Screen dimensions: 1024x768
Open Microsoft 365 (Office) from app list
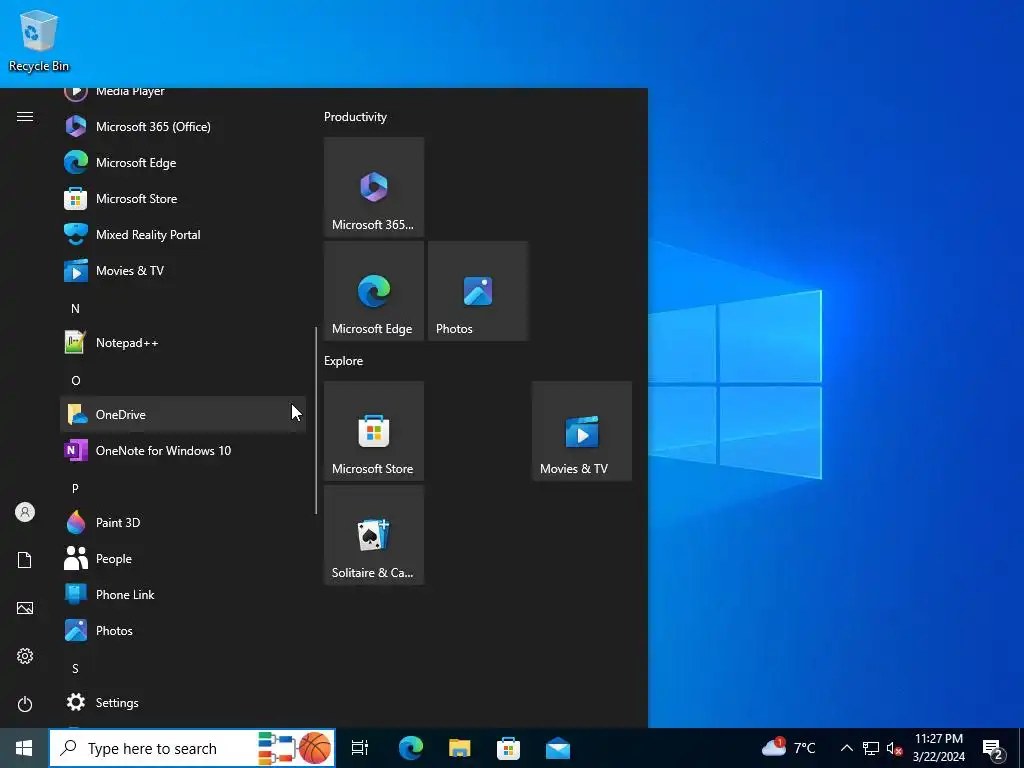coord(183,127)
